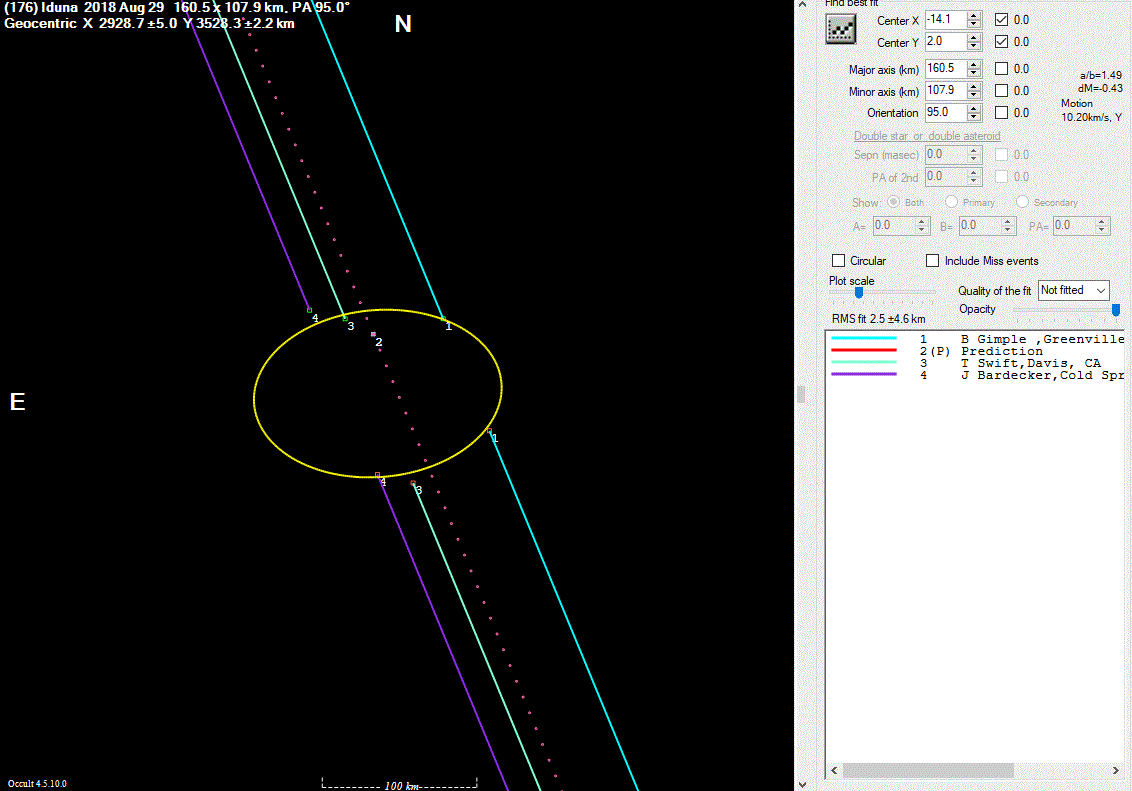
Task: Increase the Orientation value with up arrow
Action: (x=974, y=108)
